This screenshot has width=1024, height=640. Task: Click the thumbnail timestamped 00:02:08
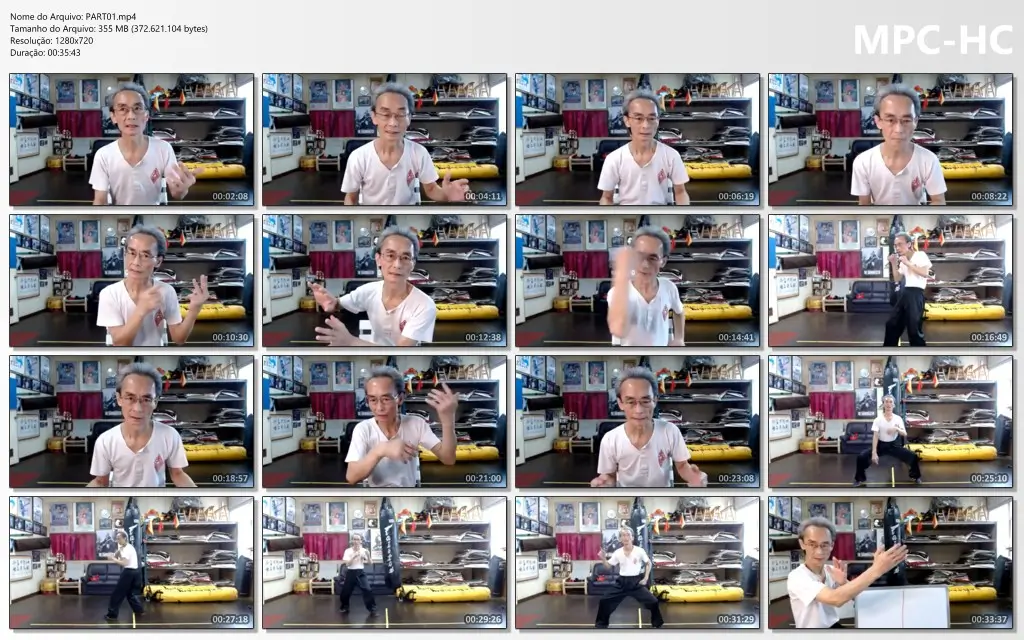(x=132, y=140)
